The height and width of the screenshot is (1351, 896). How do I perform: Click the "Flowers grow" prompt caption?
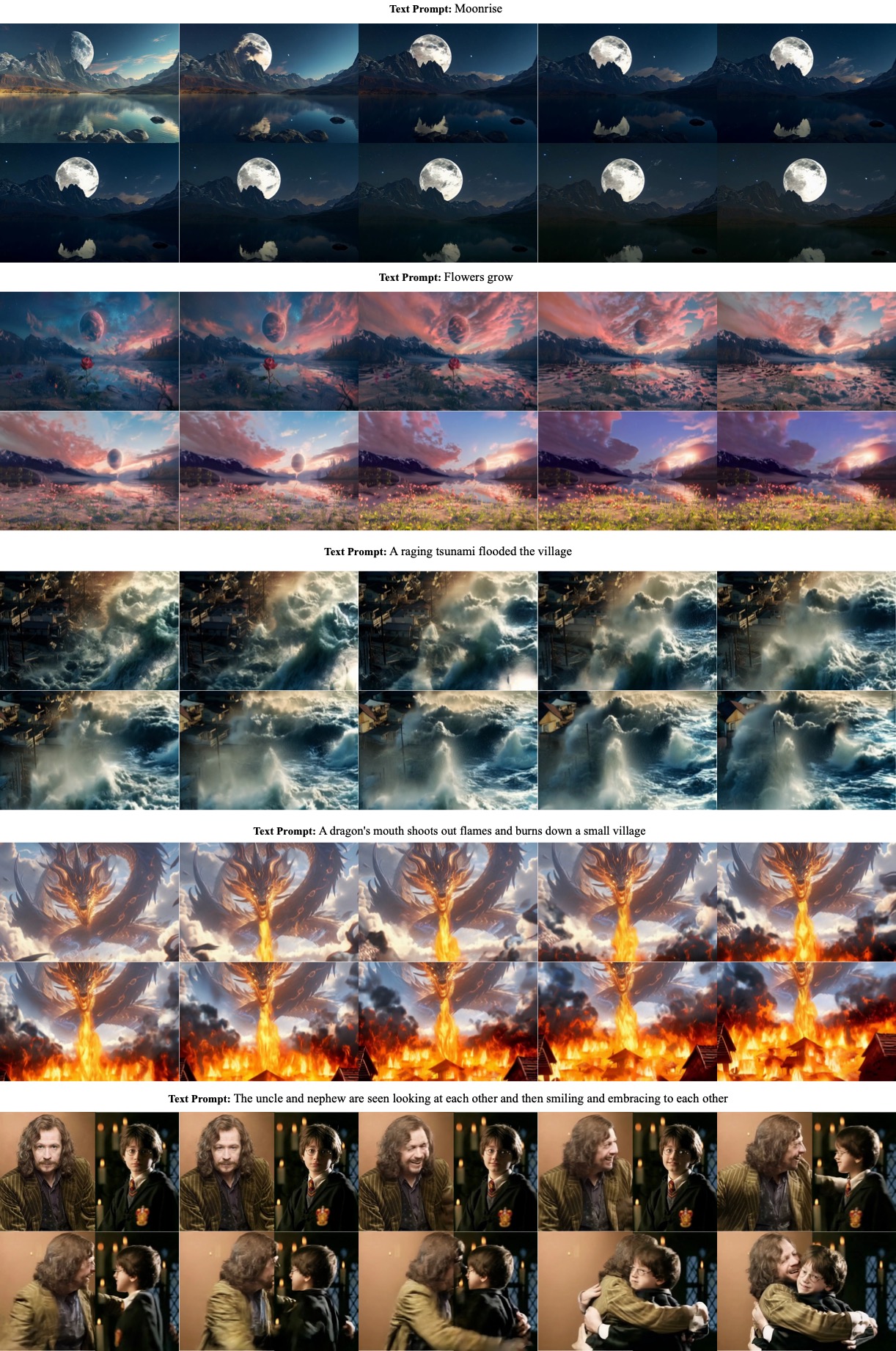pyautogui.click(x=446, y=277)
